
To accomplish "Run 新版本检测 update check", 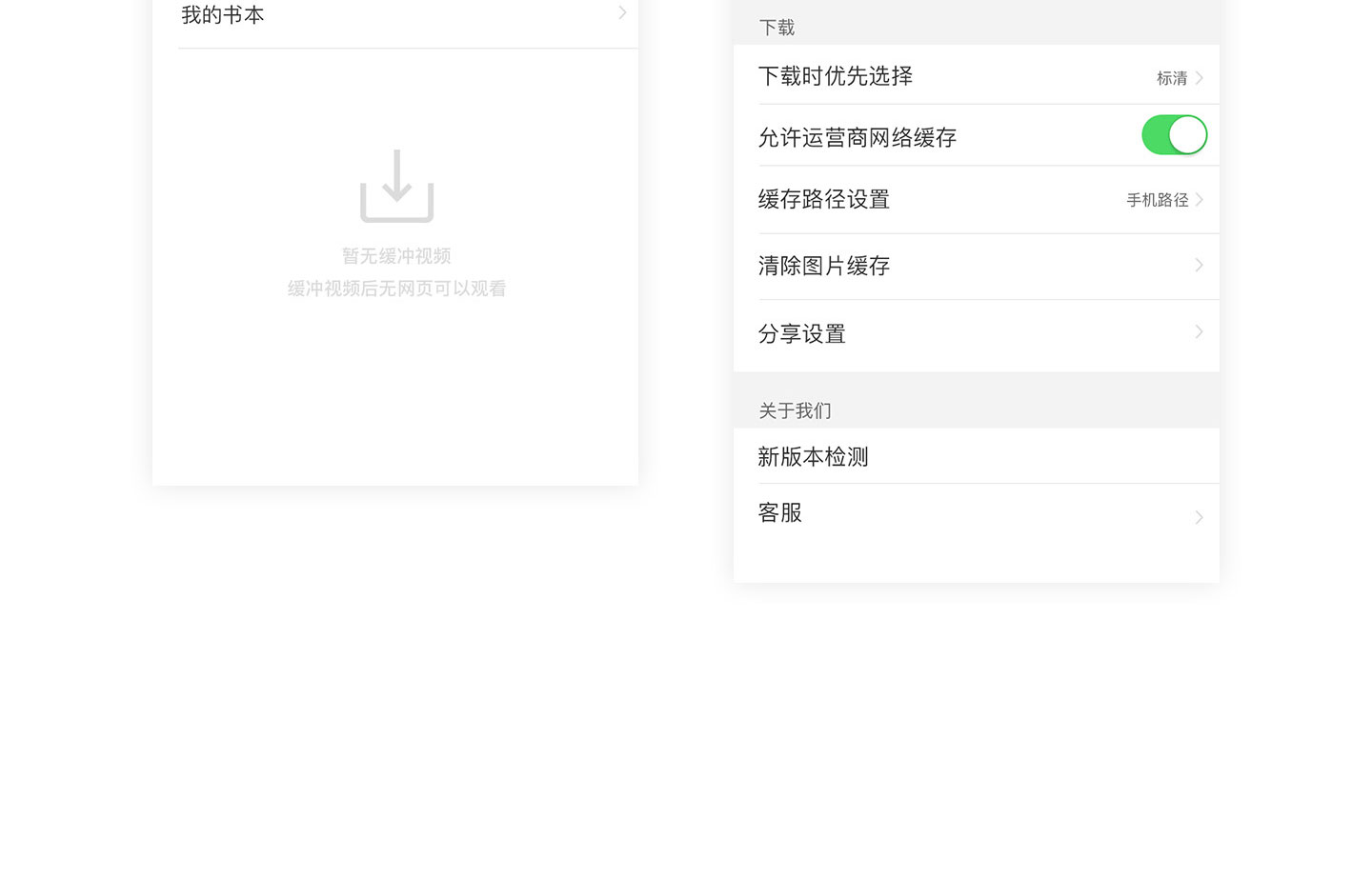I will point(813,457).
